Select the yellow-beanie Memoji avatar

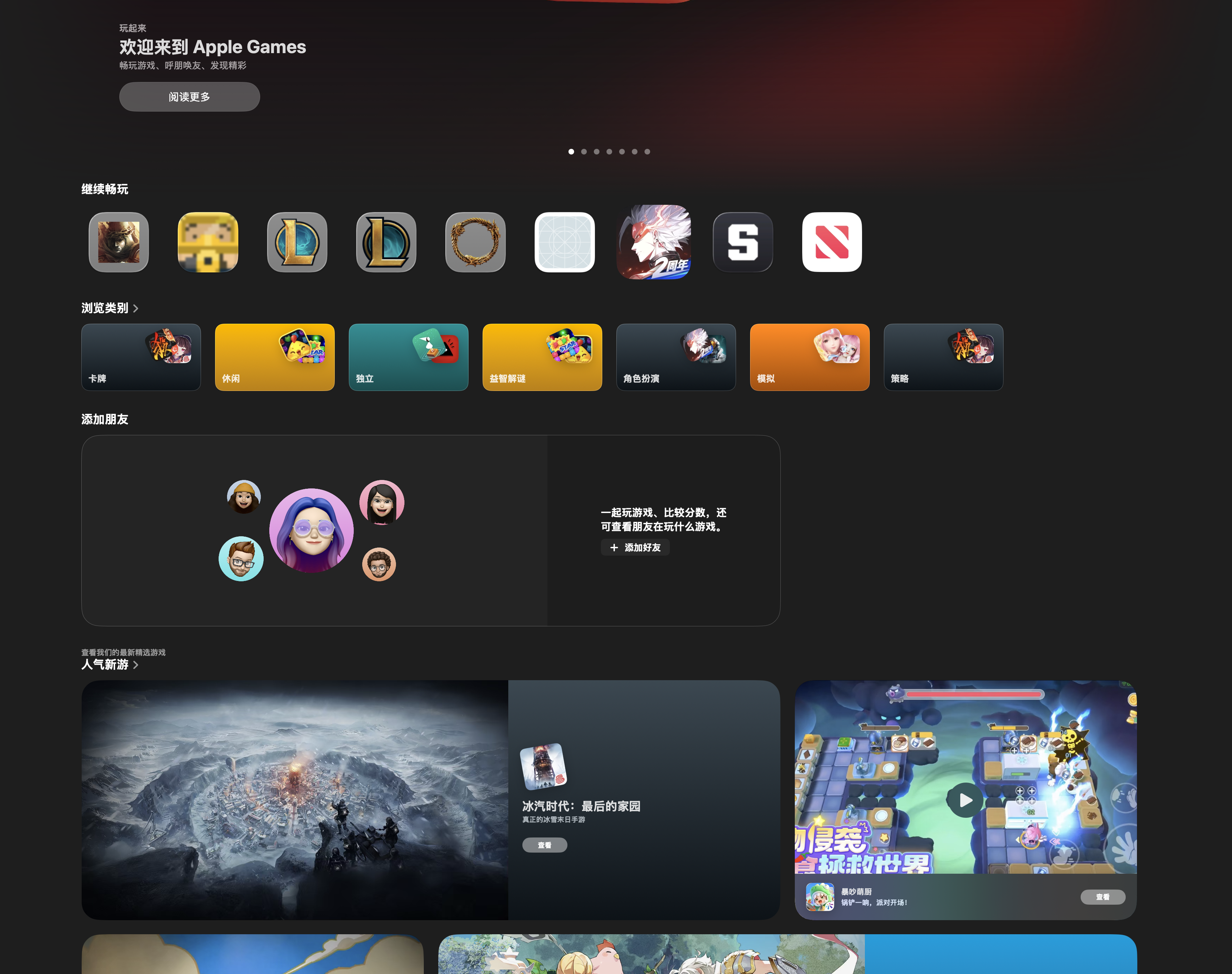(244, 497)
